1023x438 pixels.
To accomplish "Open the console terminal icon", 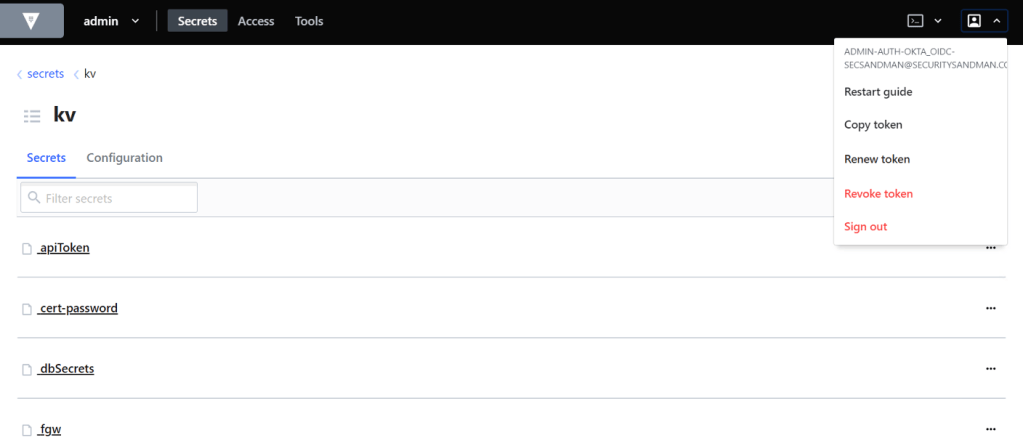I will pos(915,21).
